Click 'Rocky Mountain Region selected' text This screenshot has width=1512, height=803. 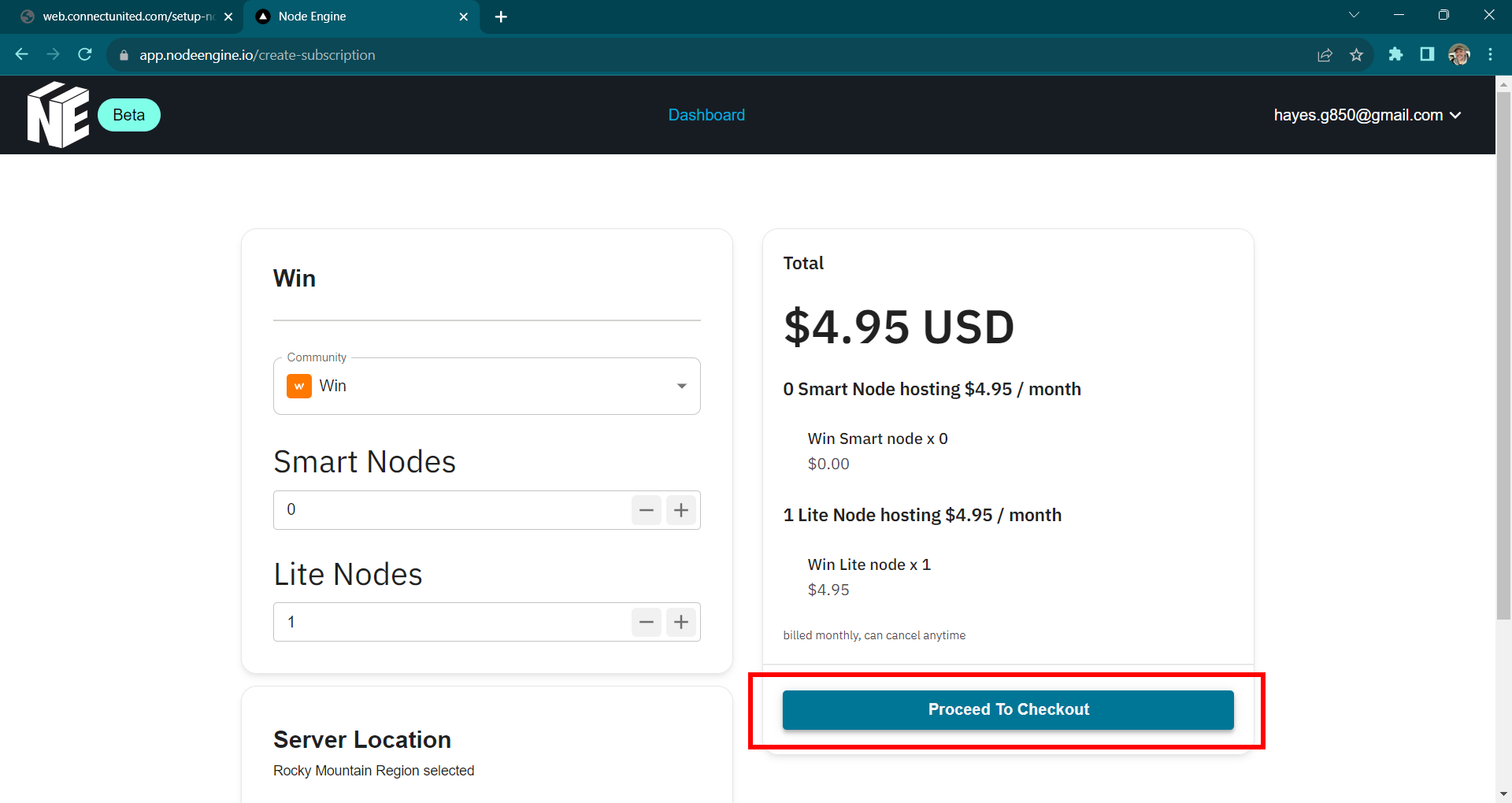[373, 771]
